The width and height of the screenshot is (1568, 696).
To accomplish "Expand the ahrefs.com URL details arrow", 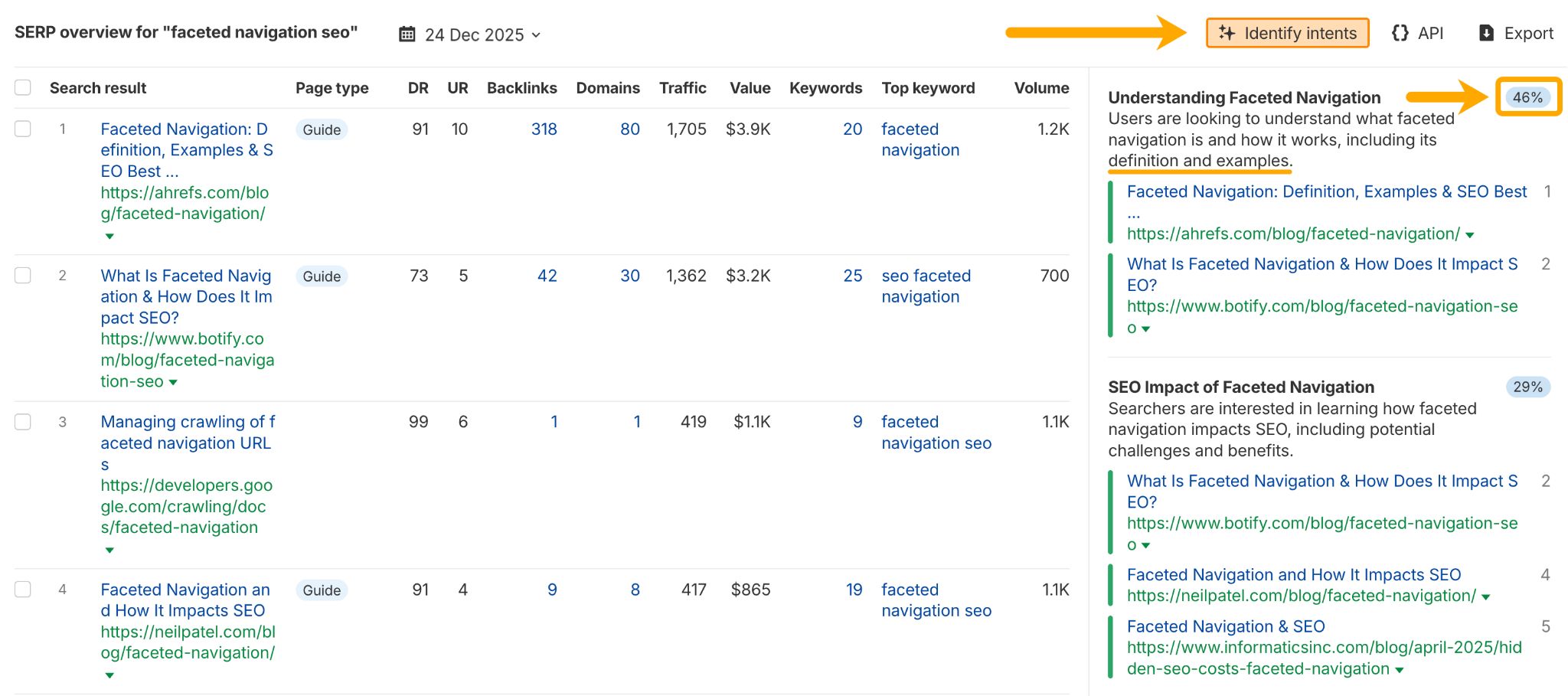I will pyautogui.click(x=109, y=237).
